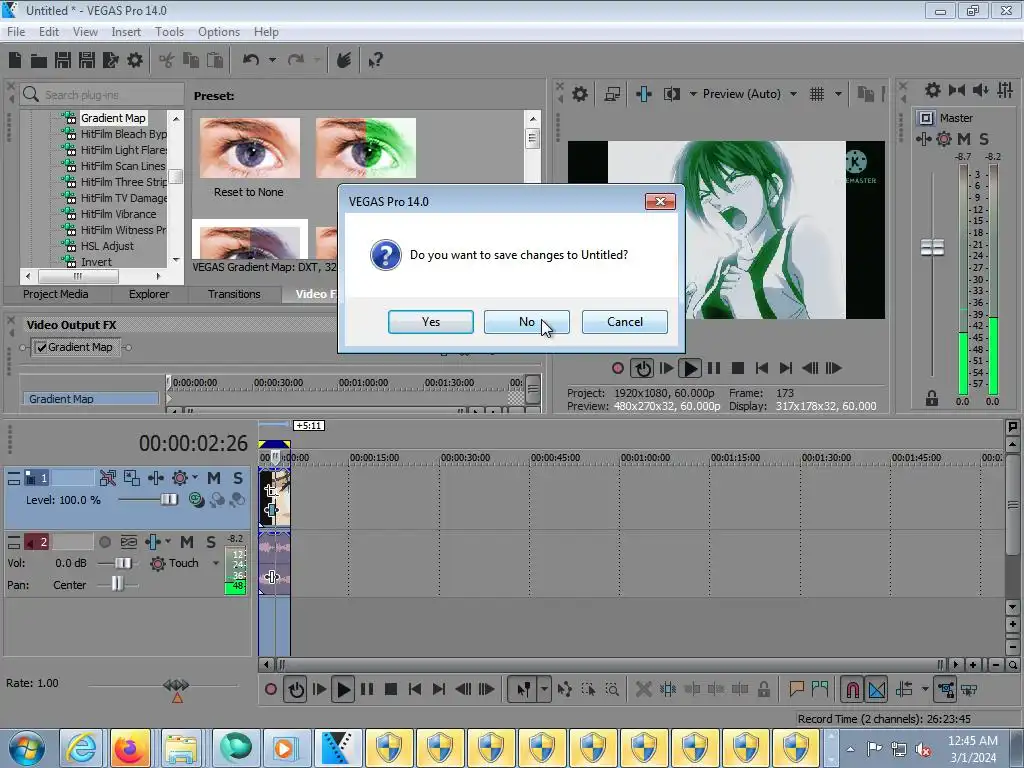1024x768 pixels.
Task: Adjust the Level slider of track 1
Action: 168,500
